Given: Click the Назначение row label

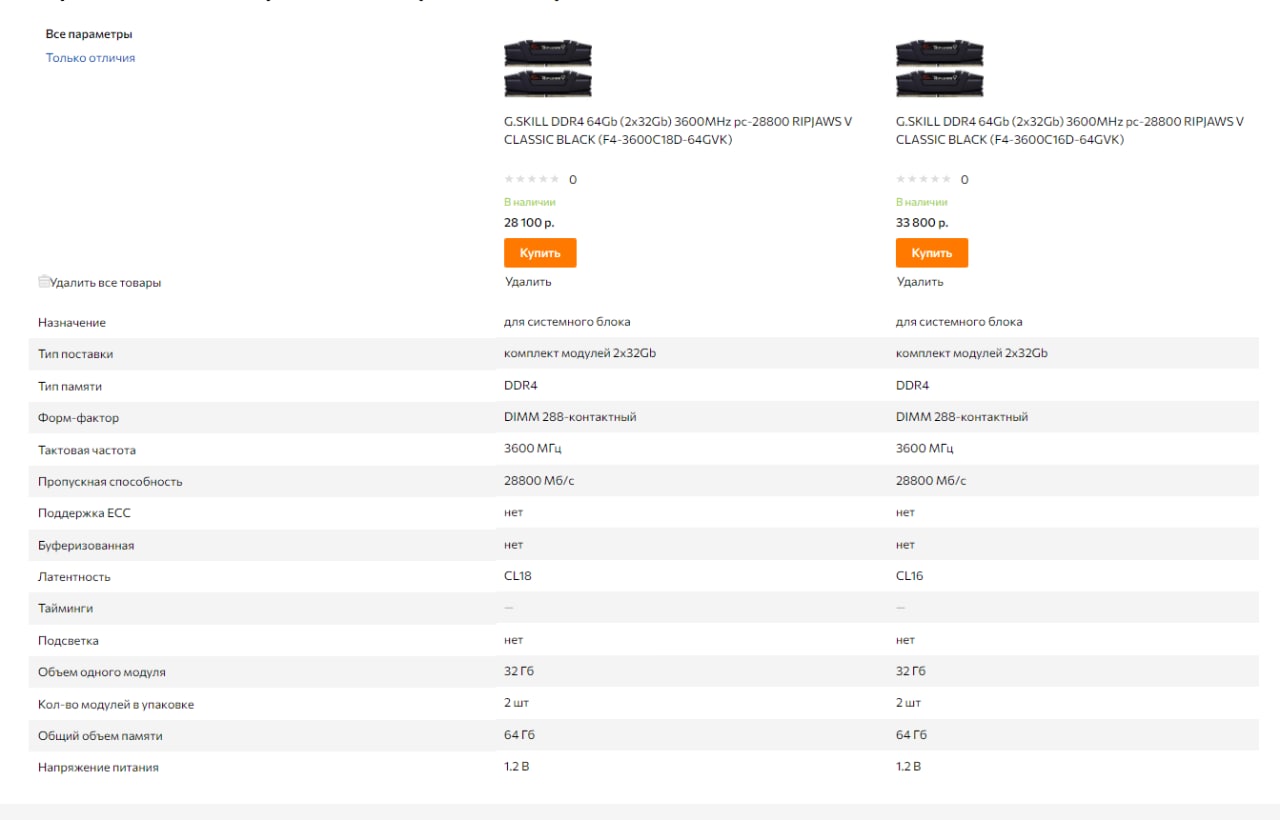Looking at the screenshot, I should 72,323.
